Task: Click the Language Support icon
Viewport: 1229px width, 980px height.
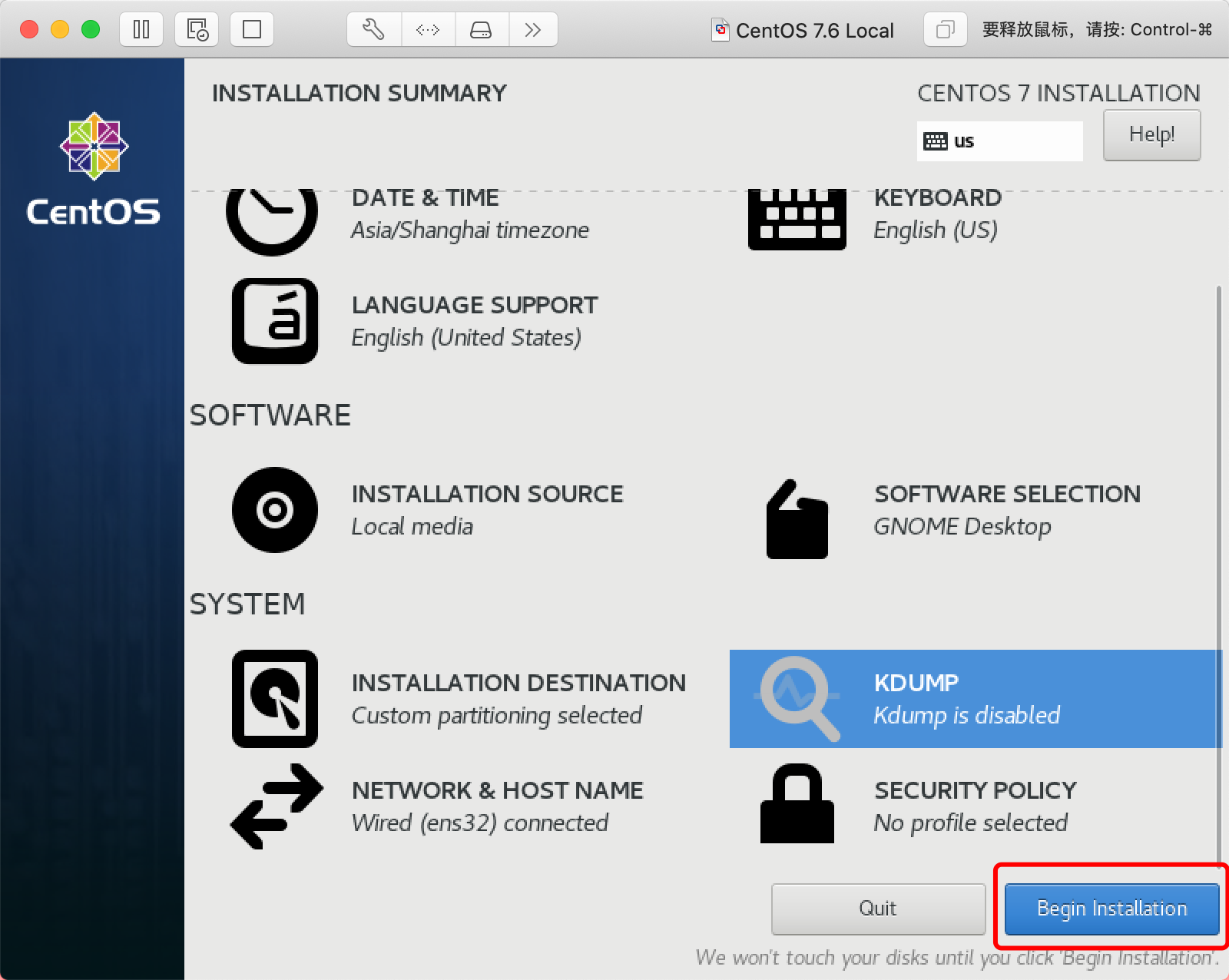Action: 275,321
